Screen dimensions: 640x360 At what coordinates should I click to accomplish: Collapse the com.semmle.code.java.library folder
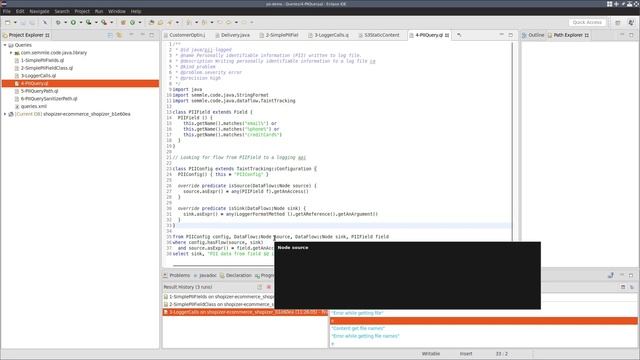click(11, 53)
